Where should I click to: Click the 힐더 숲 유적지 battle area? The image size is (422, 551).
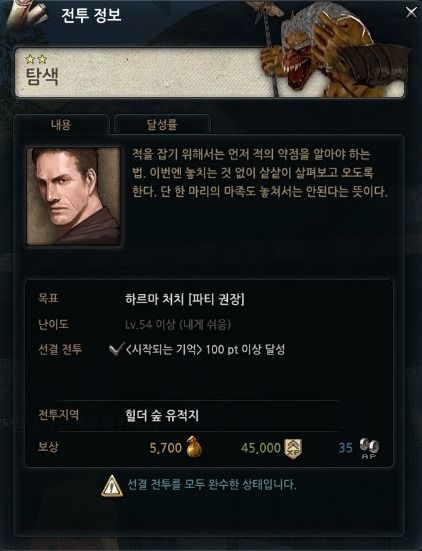point(162,416)
